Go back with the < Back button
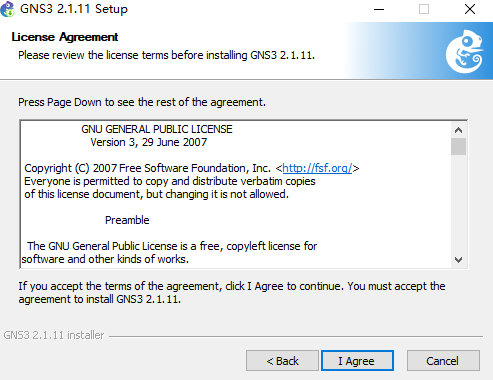The width and height of the screenshot is (493, 380). (x=282, y=361)
